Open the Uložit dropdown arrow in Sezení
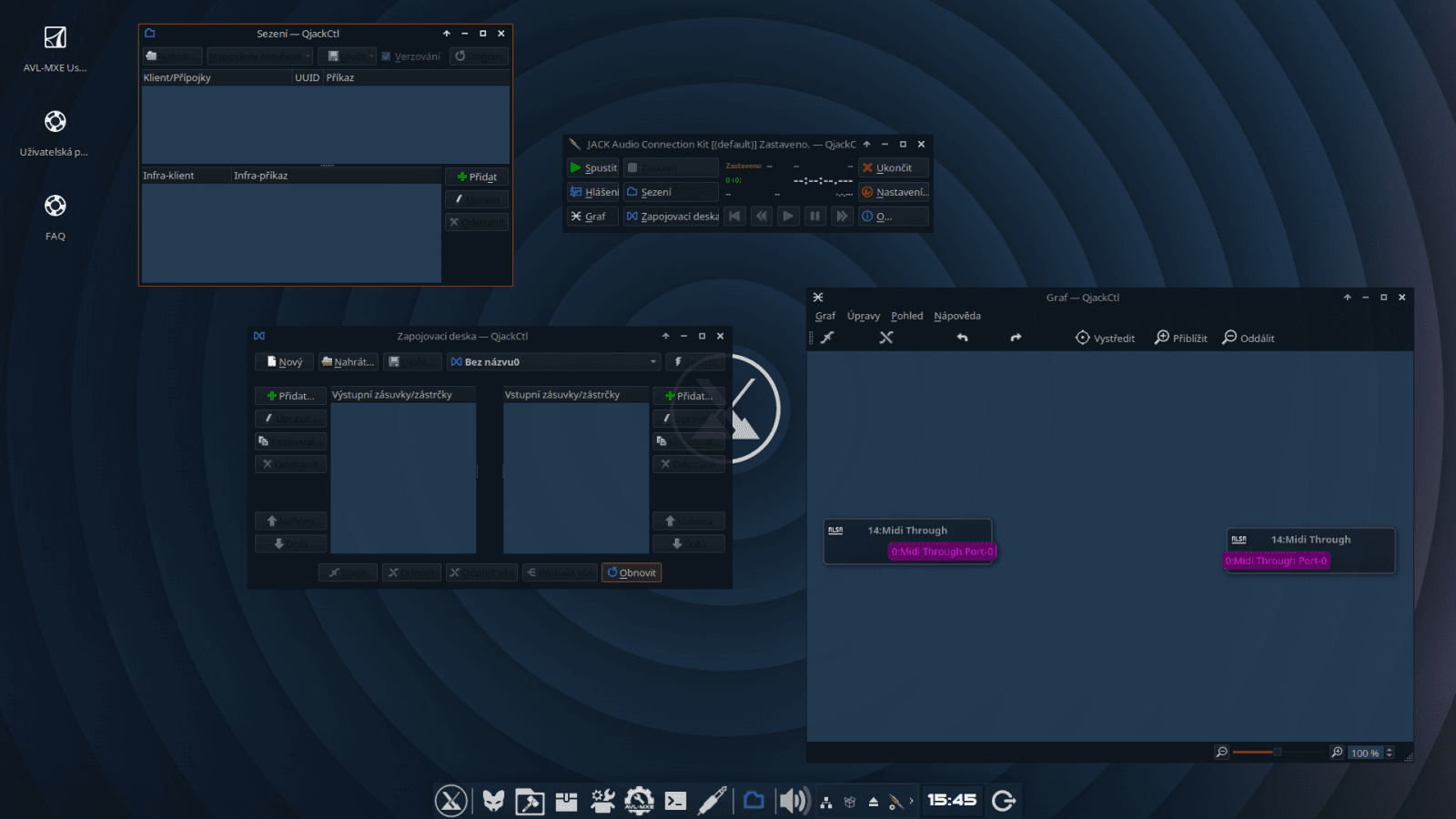The image size is (1456, 819). [x=372, y=56]
